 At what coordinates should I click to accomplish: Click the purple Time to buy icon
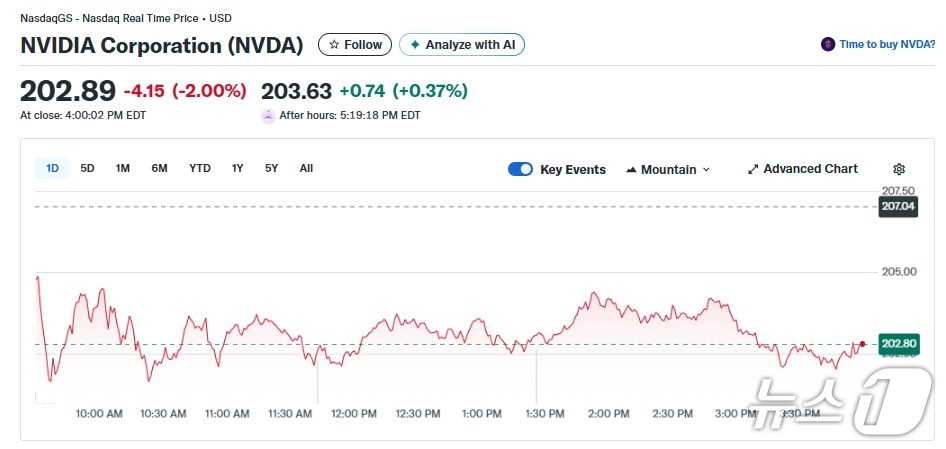(x=827, y=44)
